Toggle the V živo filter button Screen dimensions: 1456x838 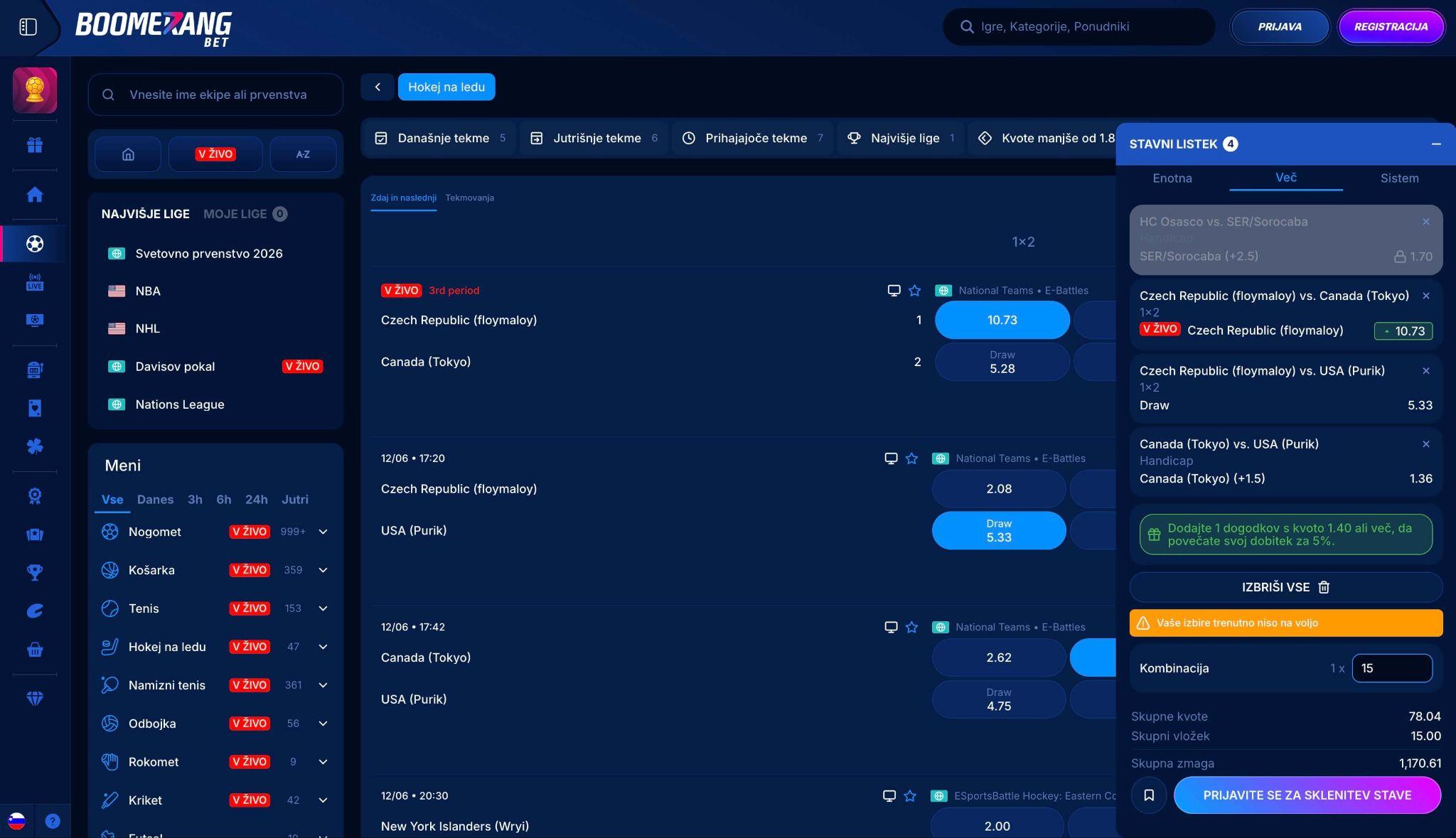click(x=215, y=154)
